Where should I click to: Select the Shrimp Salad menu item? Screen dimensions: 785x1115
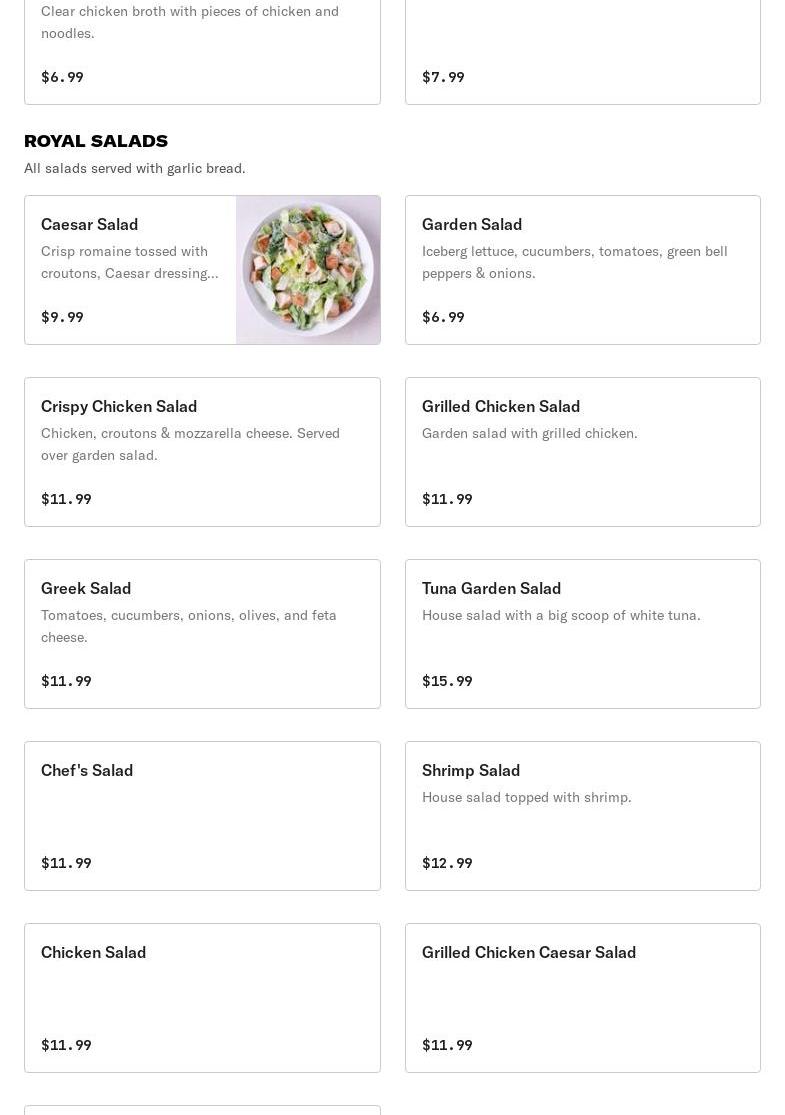click(x=582, y=816)
